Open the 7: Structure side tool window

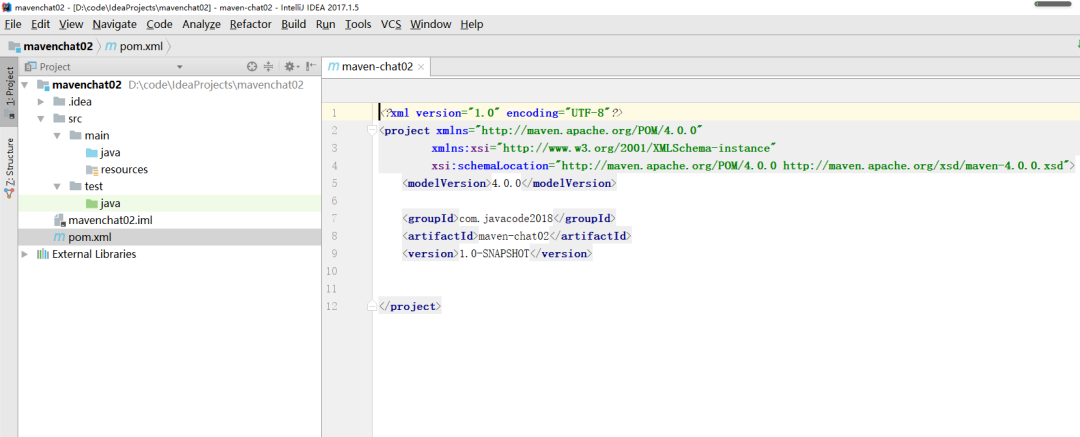coord(9,169)
